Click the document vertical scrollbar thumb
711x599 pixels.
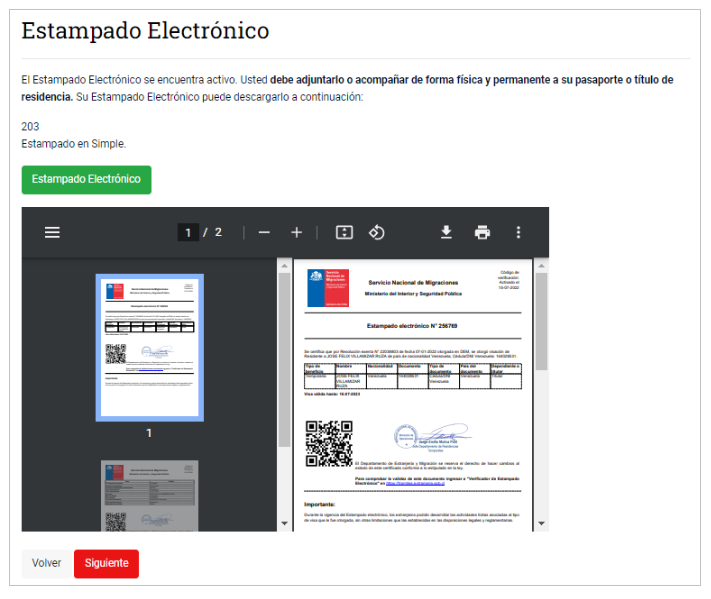click(541, 321)
